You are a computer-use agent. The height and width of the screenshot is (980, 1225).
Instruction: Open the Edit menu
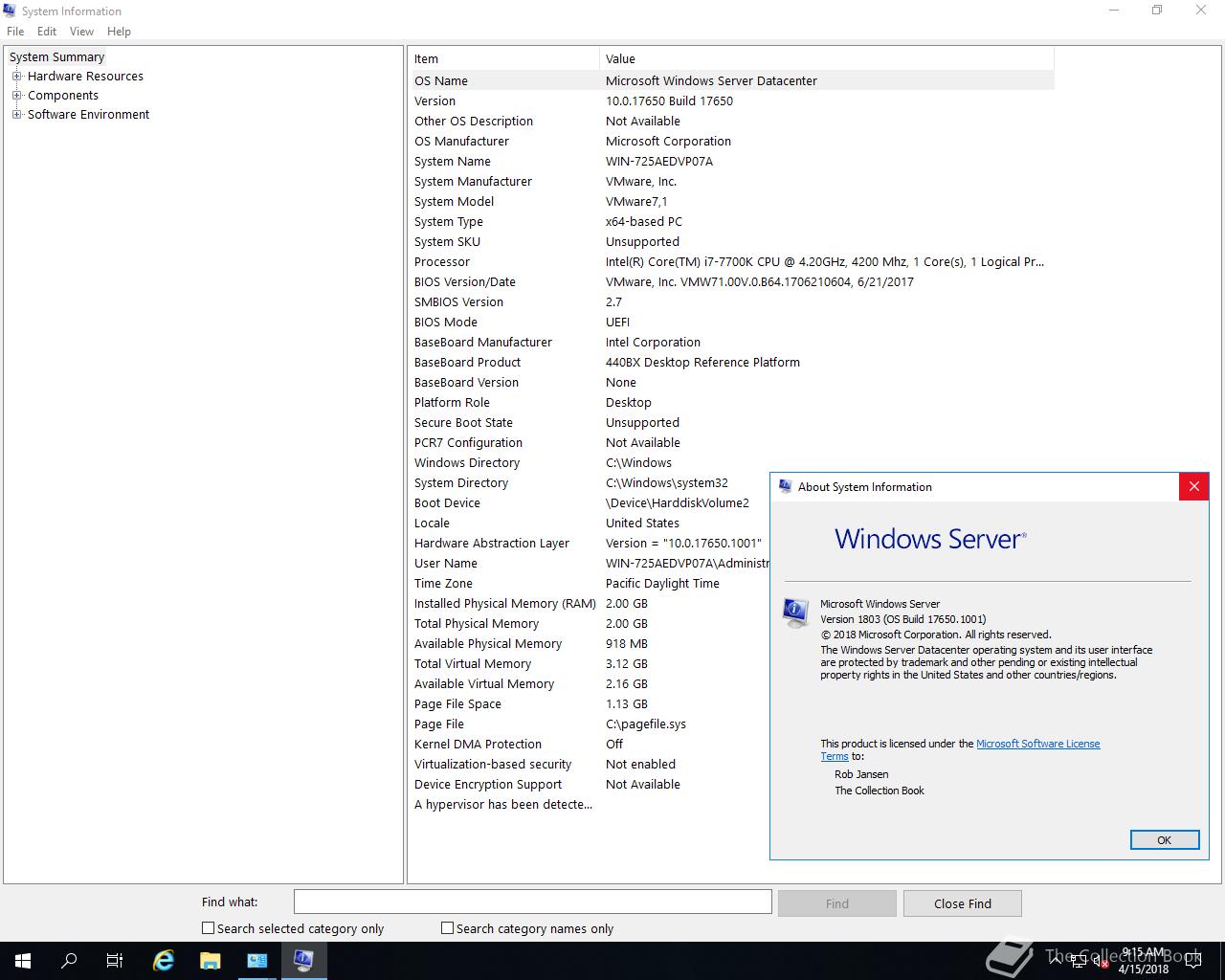tap(47, 32)
